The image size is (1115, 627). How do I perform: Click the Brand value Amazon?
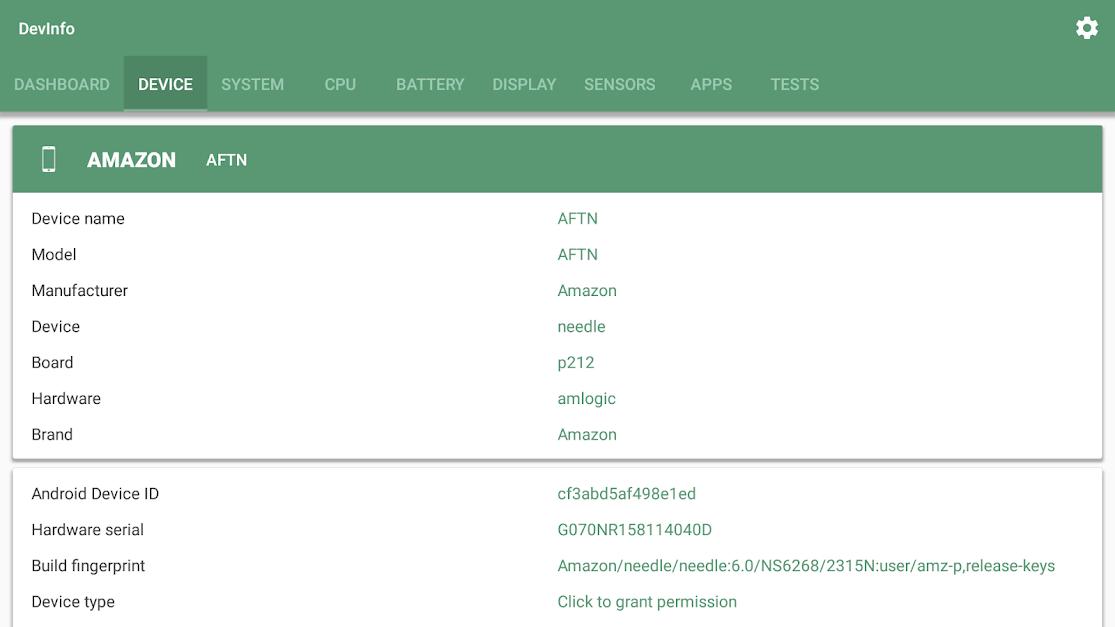(587, 434)
